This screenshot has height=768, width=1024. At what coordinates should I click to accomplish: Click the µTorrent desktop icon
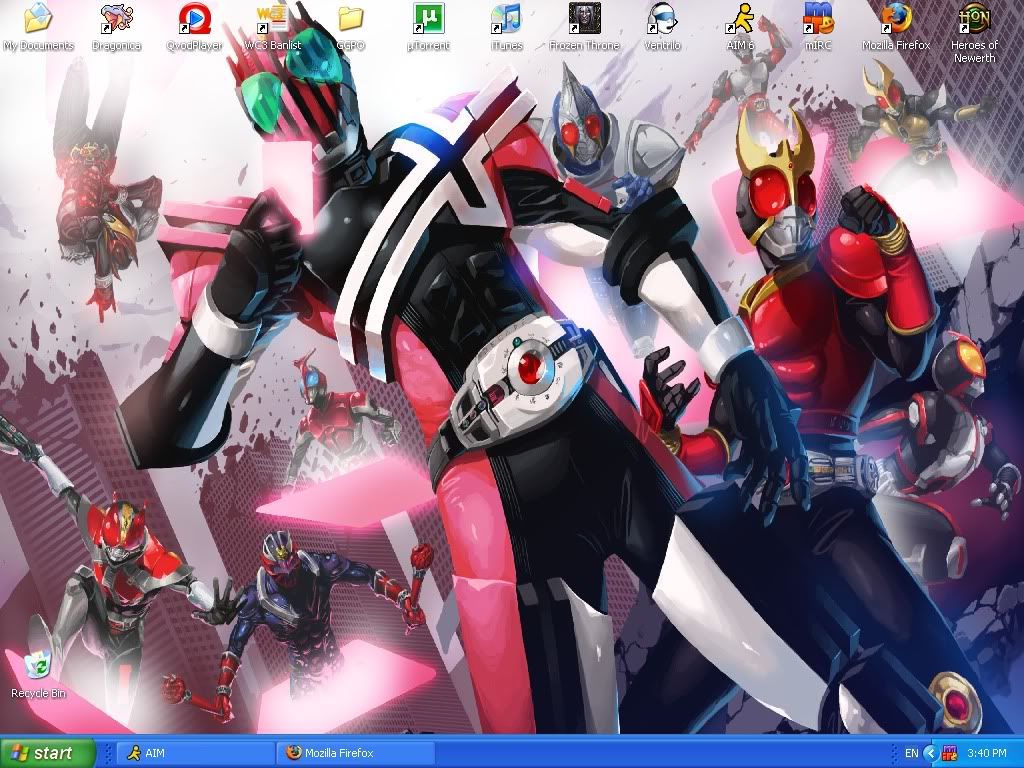point(428,27)
